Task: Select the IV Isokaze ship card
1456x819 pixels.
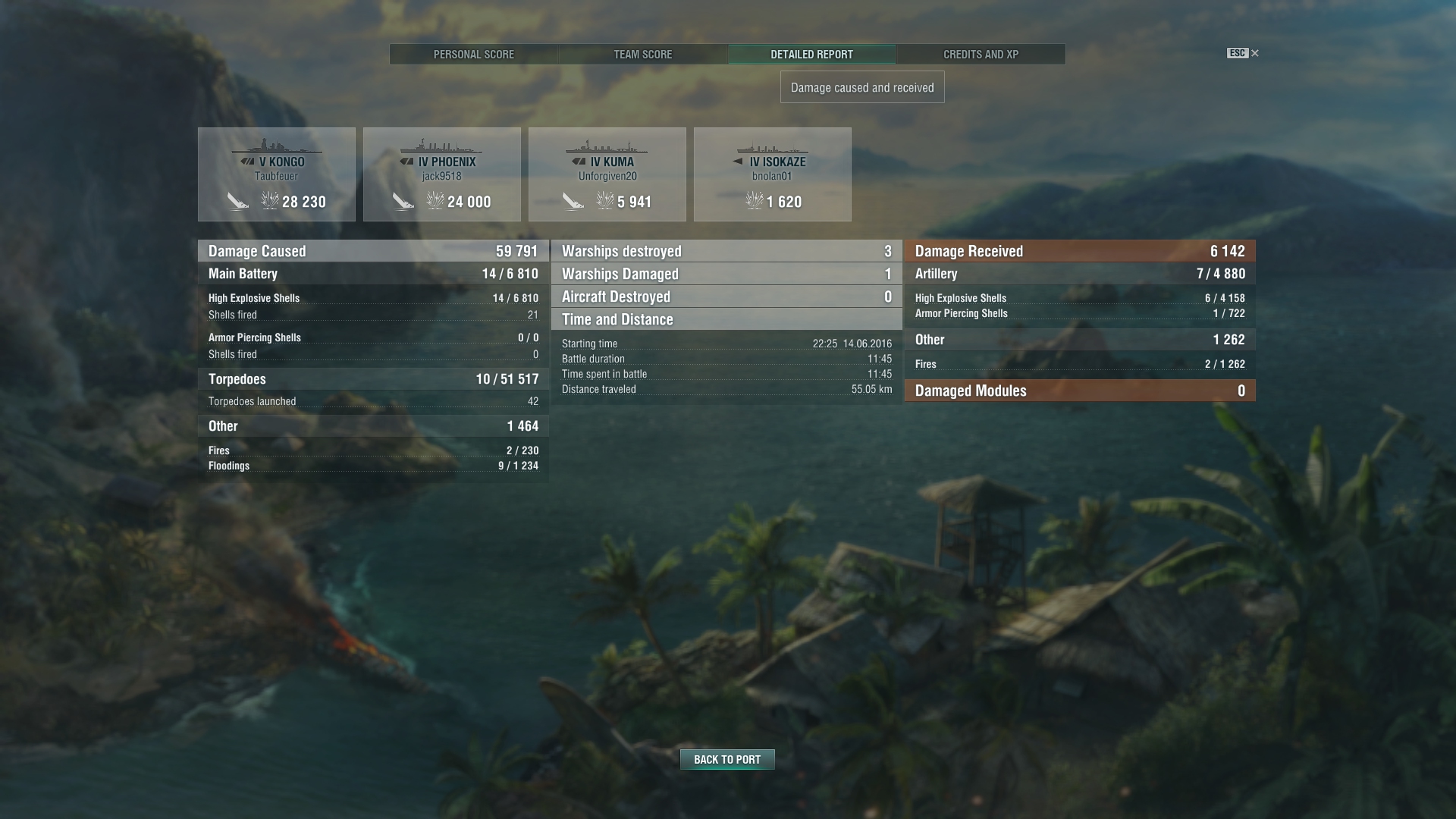Action: coord(773,174)
